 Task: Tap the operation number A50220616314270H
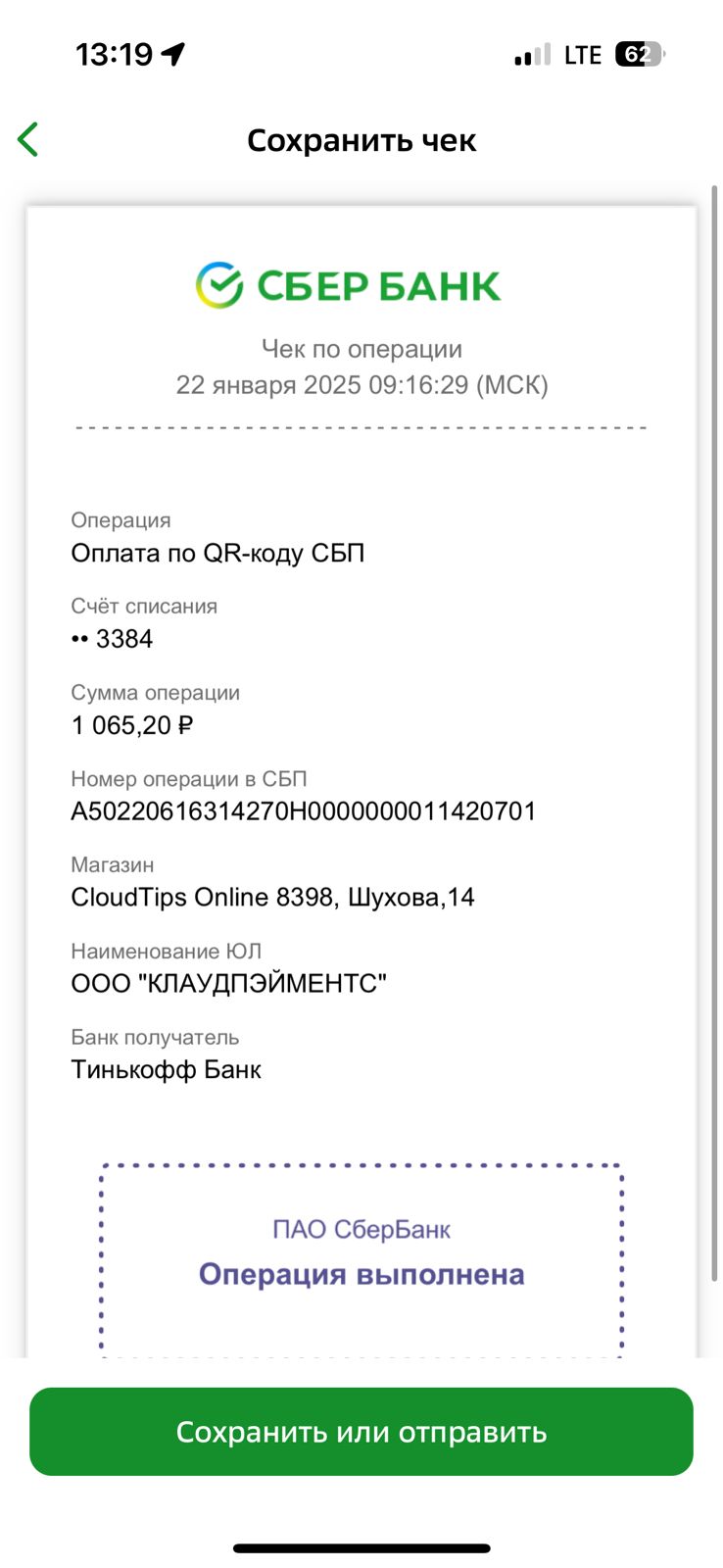304,811
